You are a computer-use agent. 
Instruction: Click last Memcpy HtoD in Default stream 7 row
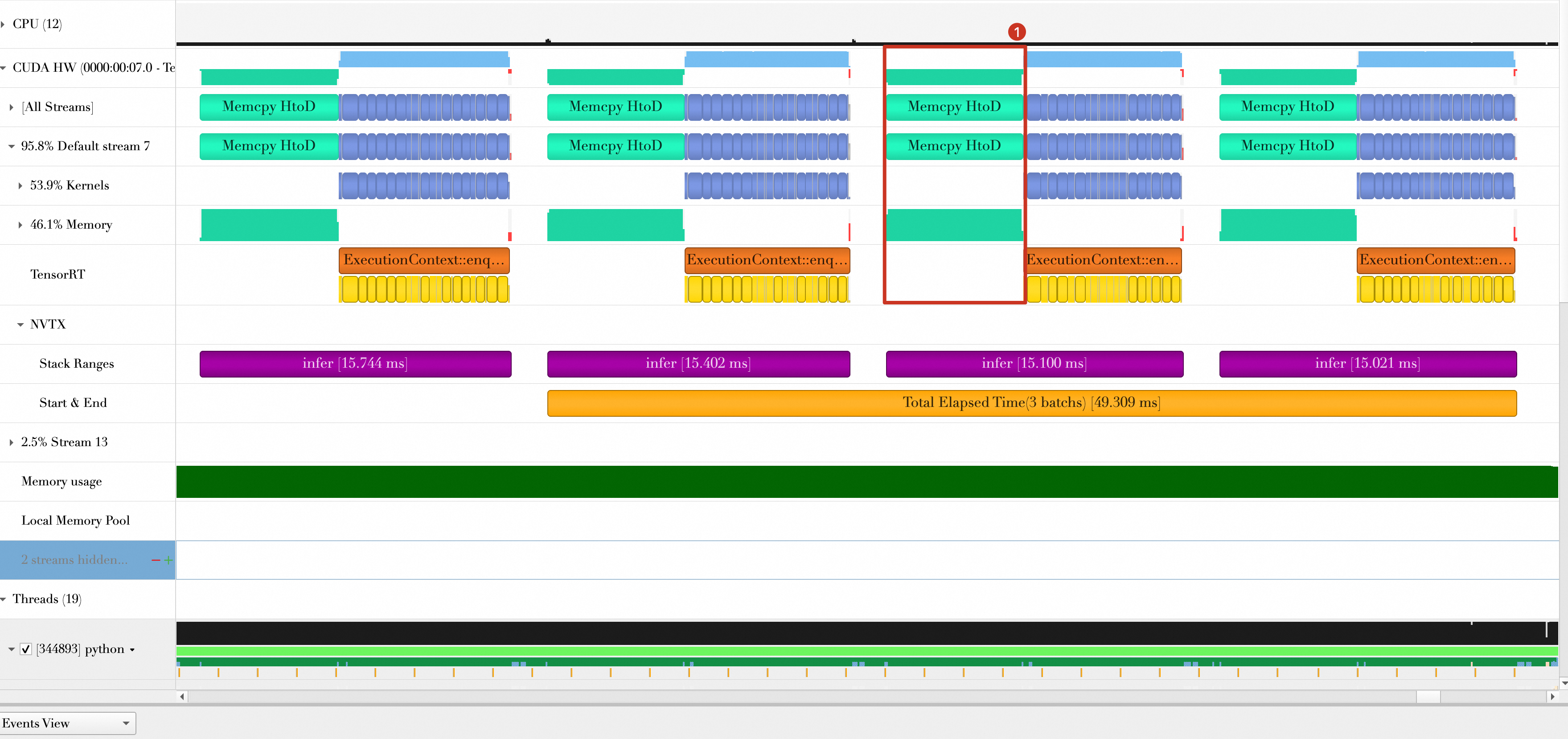[1288, 146]
